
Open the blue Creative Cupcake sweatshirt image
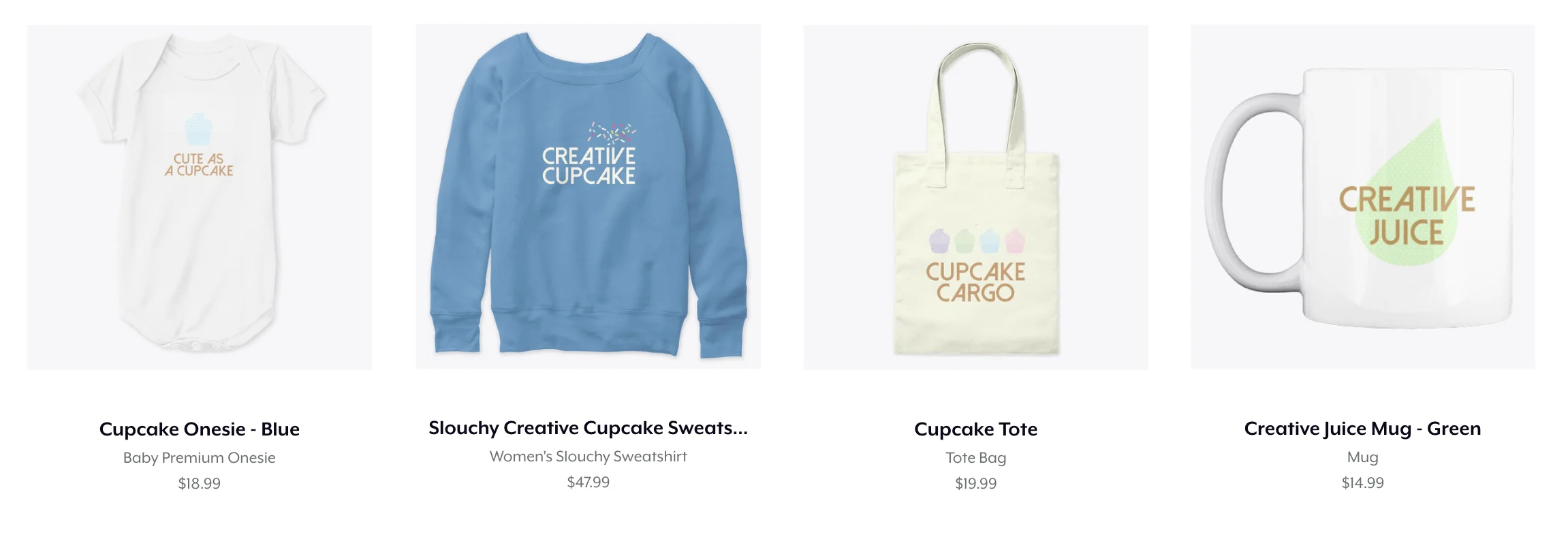[589, 196]
